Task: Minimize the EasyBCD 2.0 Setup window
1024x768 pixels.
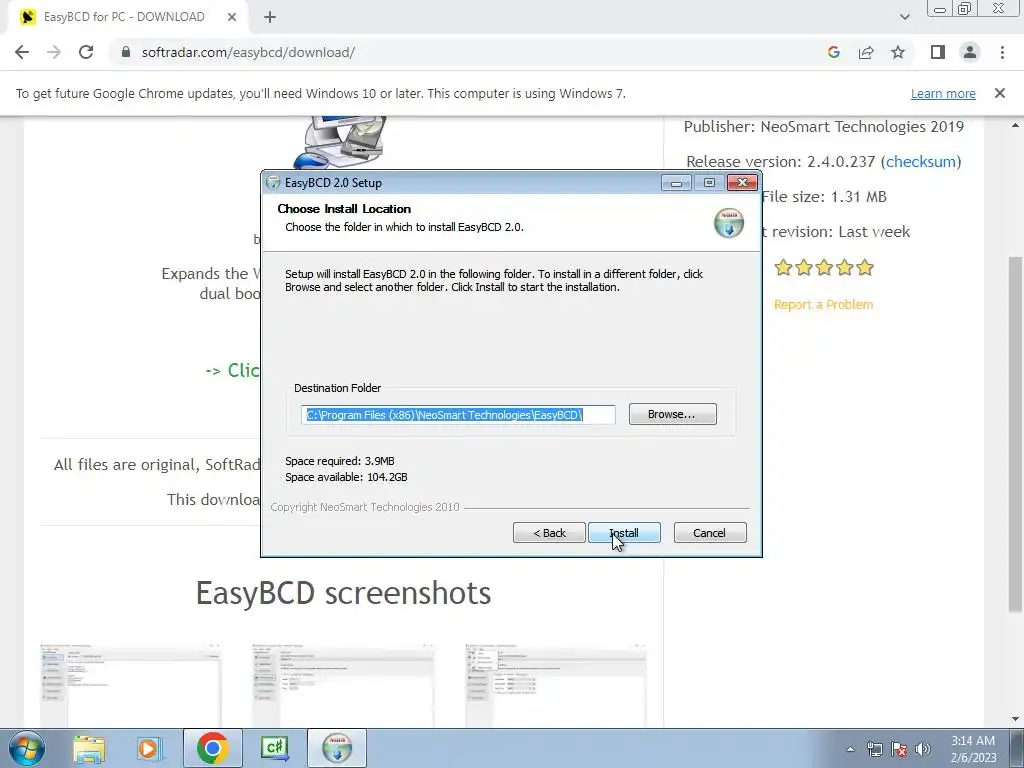Action: tap(676, 183)
